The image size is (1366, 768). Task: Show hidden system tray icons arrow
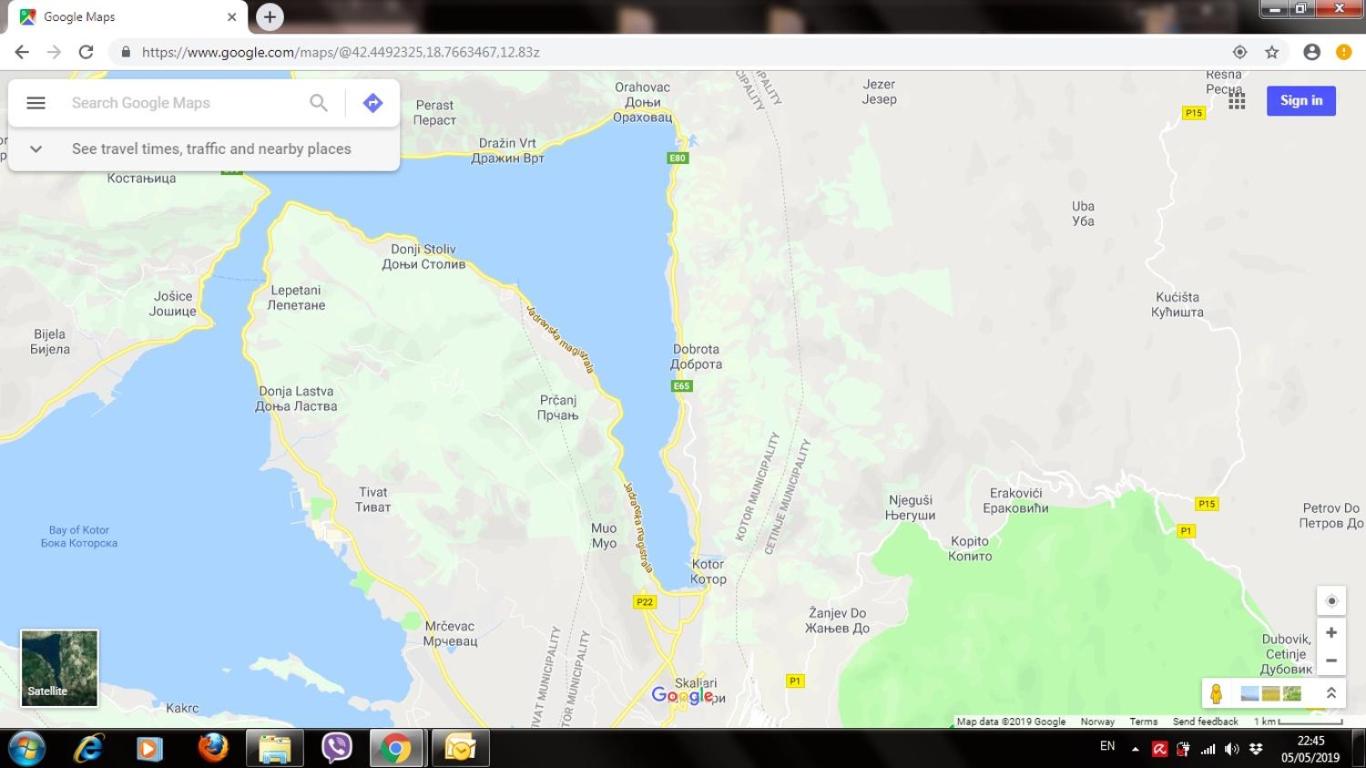point(1135,749)
